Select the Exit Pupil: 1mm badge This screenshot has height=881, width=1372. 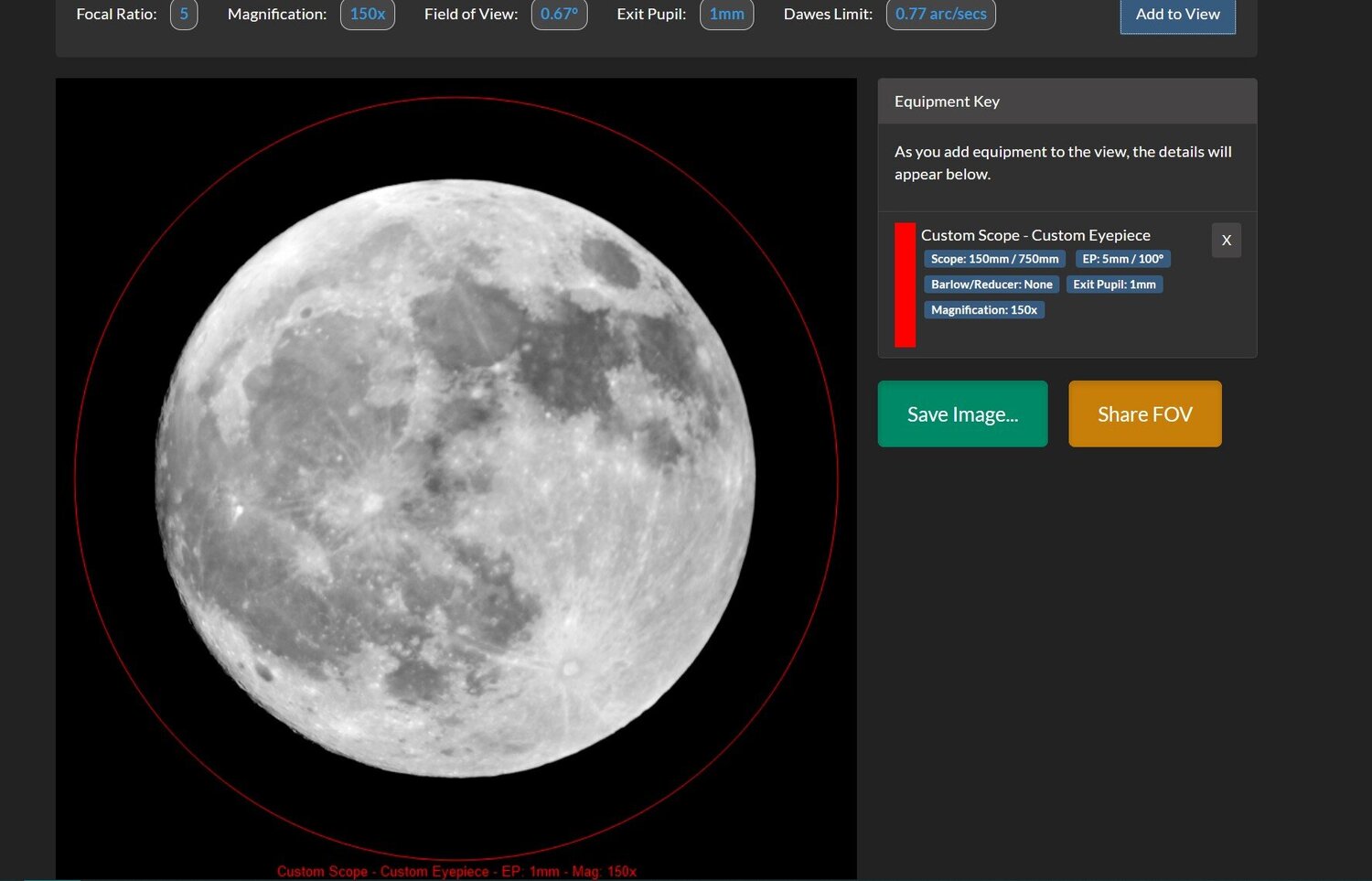tap(1114, 284)
